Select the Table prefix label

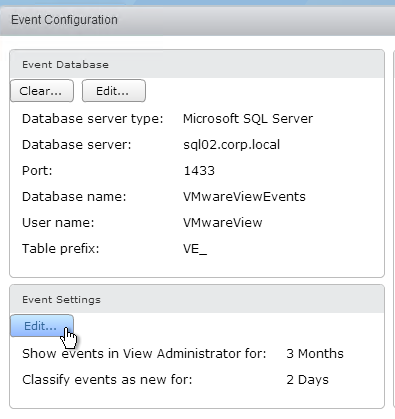61,249
